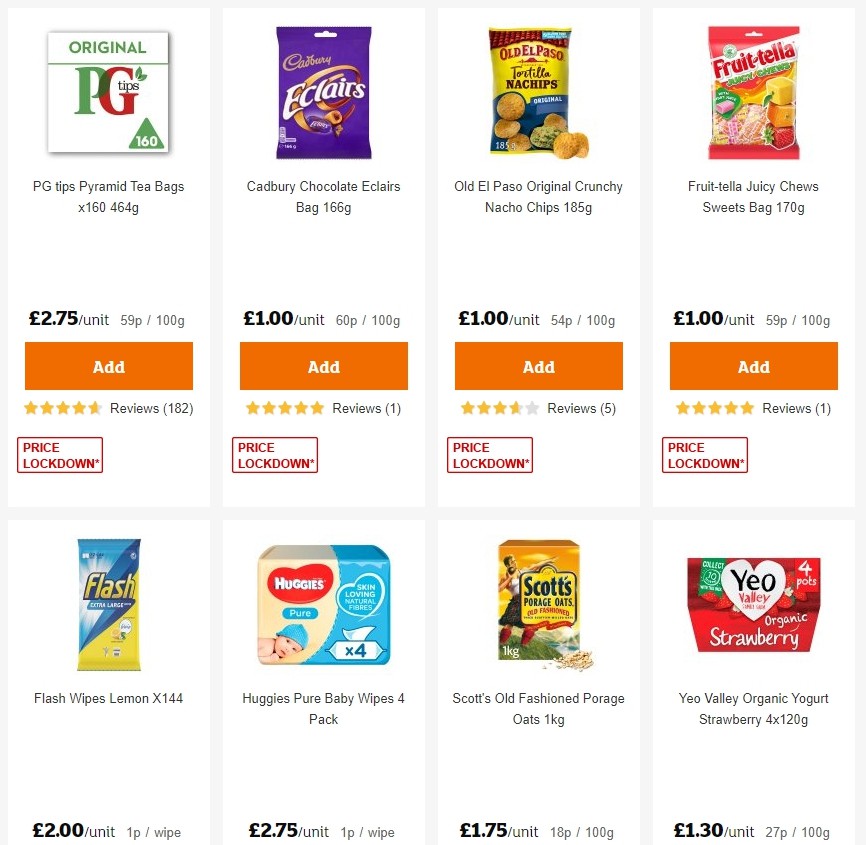Add PG tips Pyramid Tea Bags to basket

[x=108, y=365]
